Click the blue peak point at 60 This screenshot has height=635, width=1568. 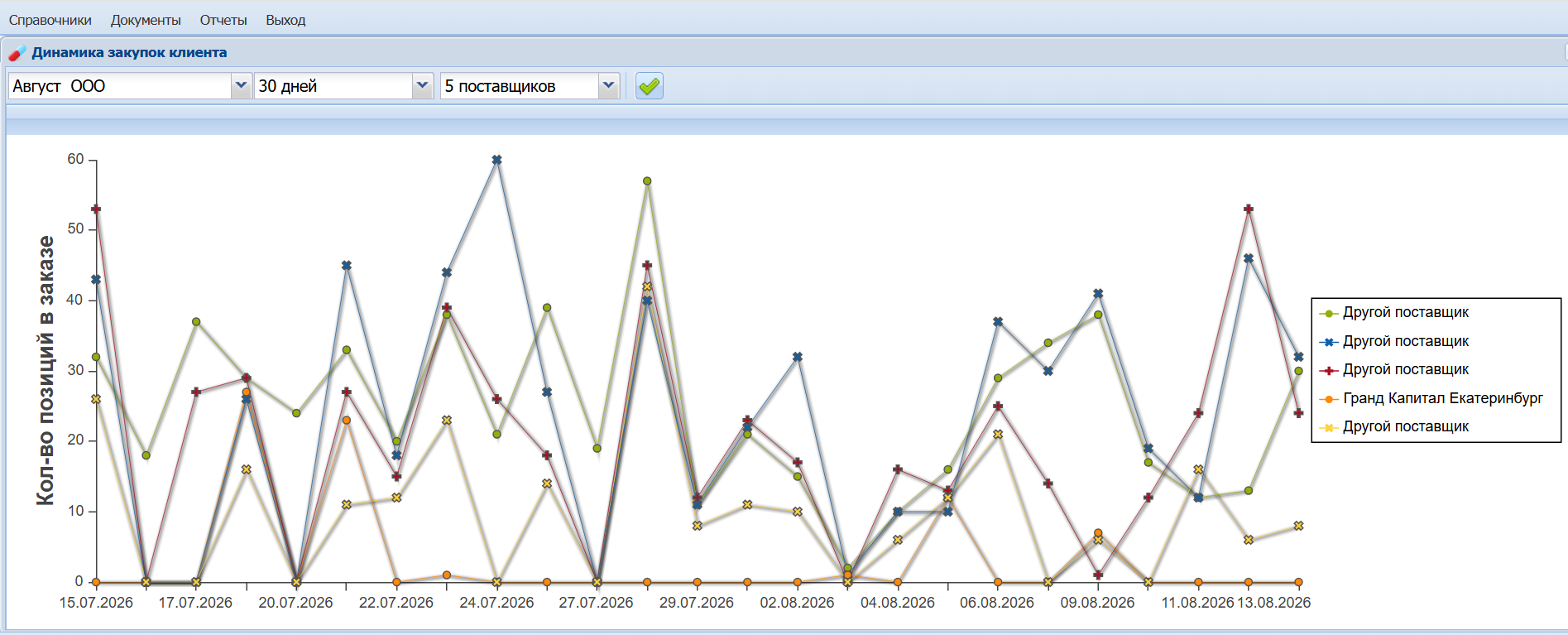pos(496,160)
